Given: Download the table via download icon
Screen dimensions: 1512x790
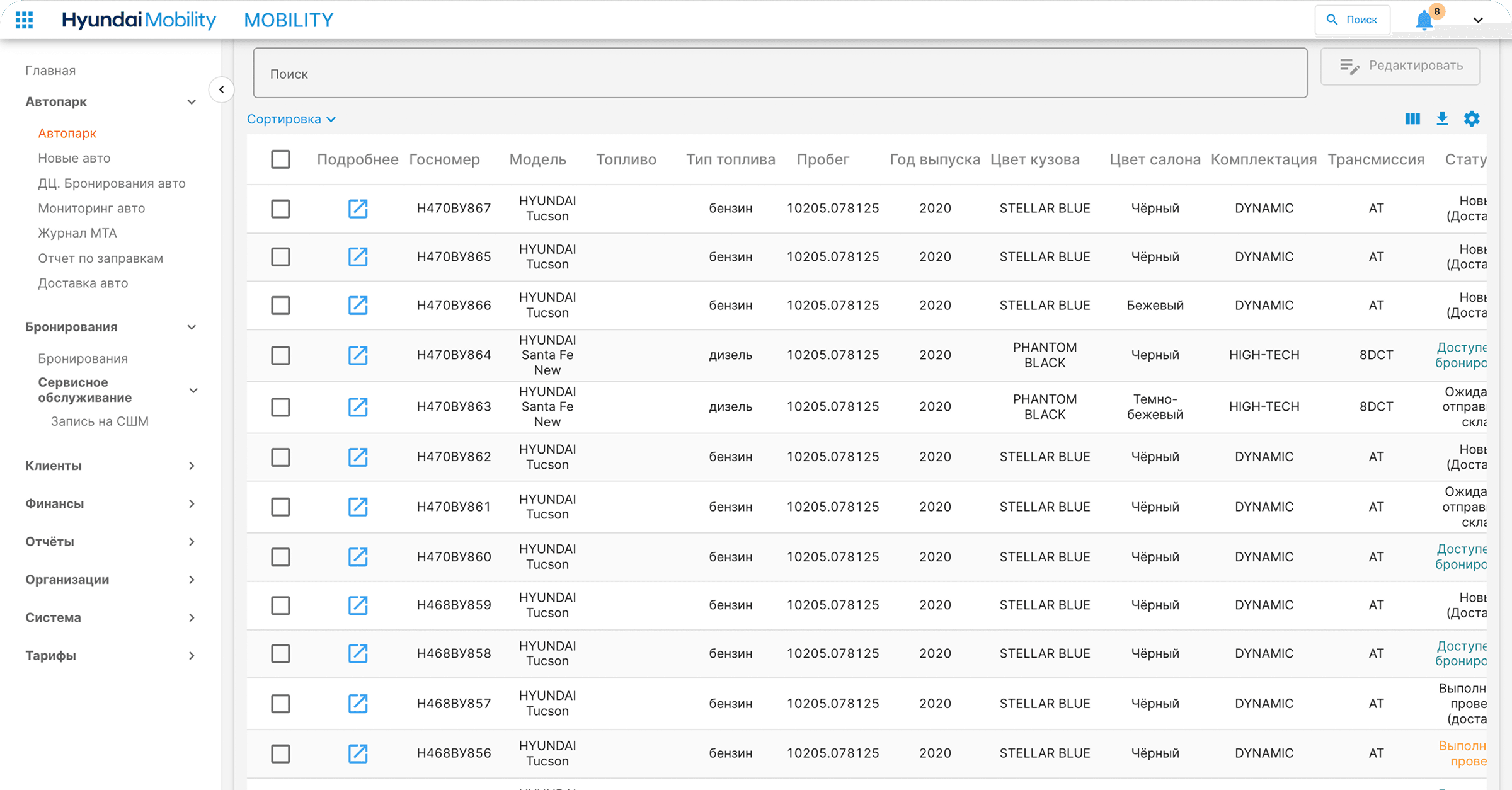Looking at the screenshot, I should [x=1442, y=118].
